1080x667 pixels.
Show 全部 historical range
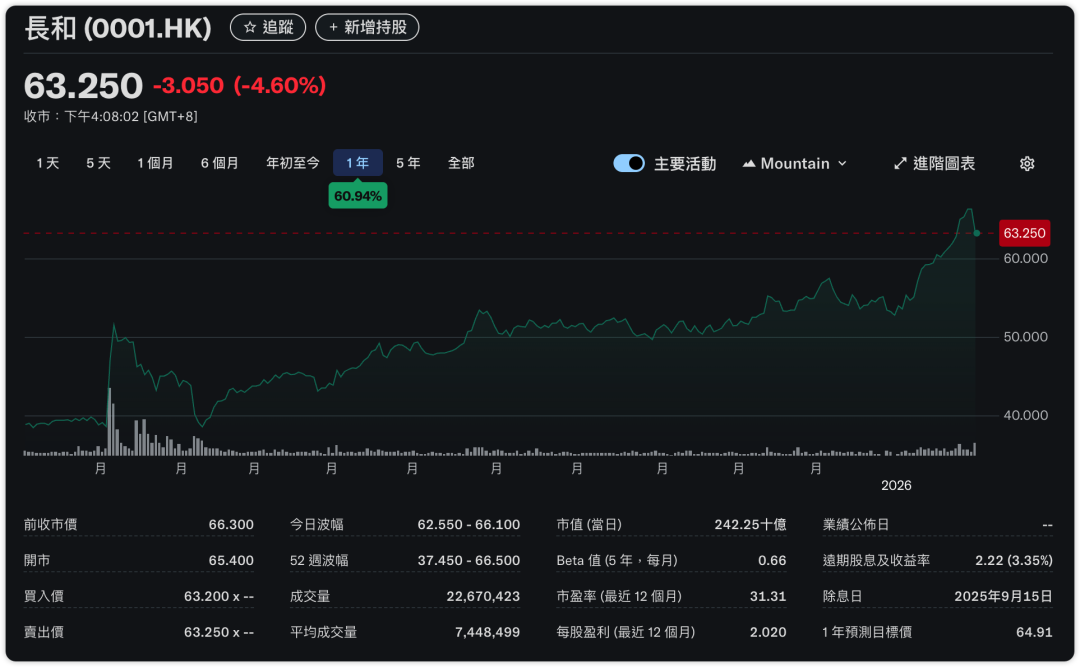461,163
